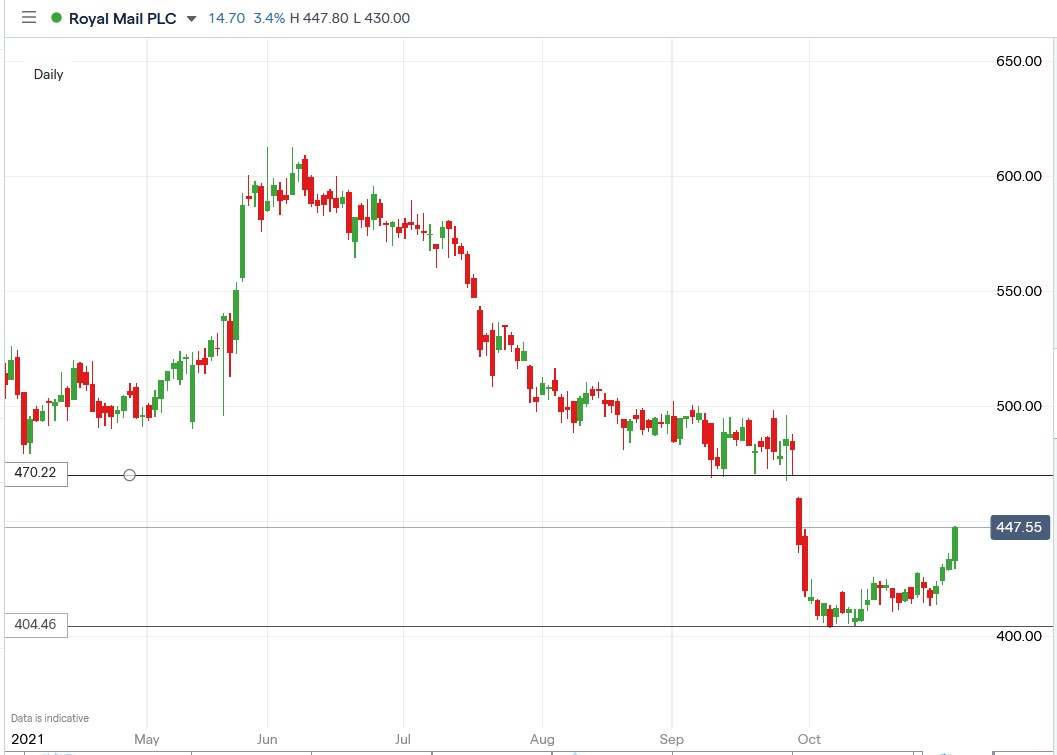This screenshot has height=755, width=1057.
Task: Select the highlighted 447.55 price tag
Action: coord(1020,527)
